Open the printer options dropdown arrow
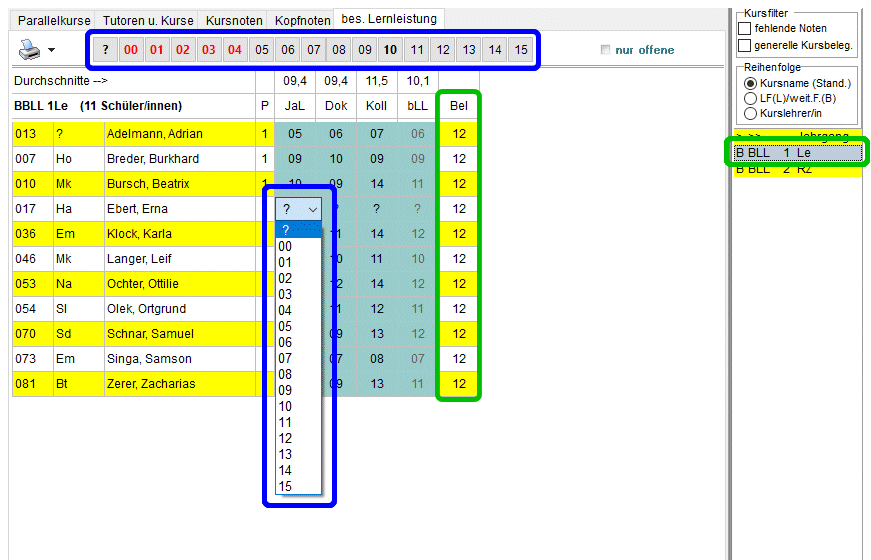The image size is (871, 560). pos(51,50)
